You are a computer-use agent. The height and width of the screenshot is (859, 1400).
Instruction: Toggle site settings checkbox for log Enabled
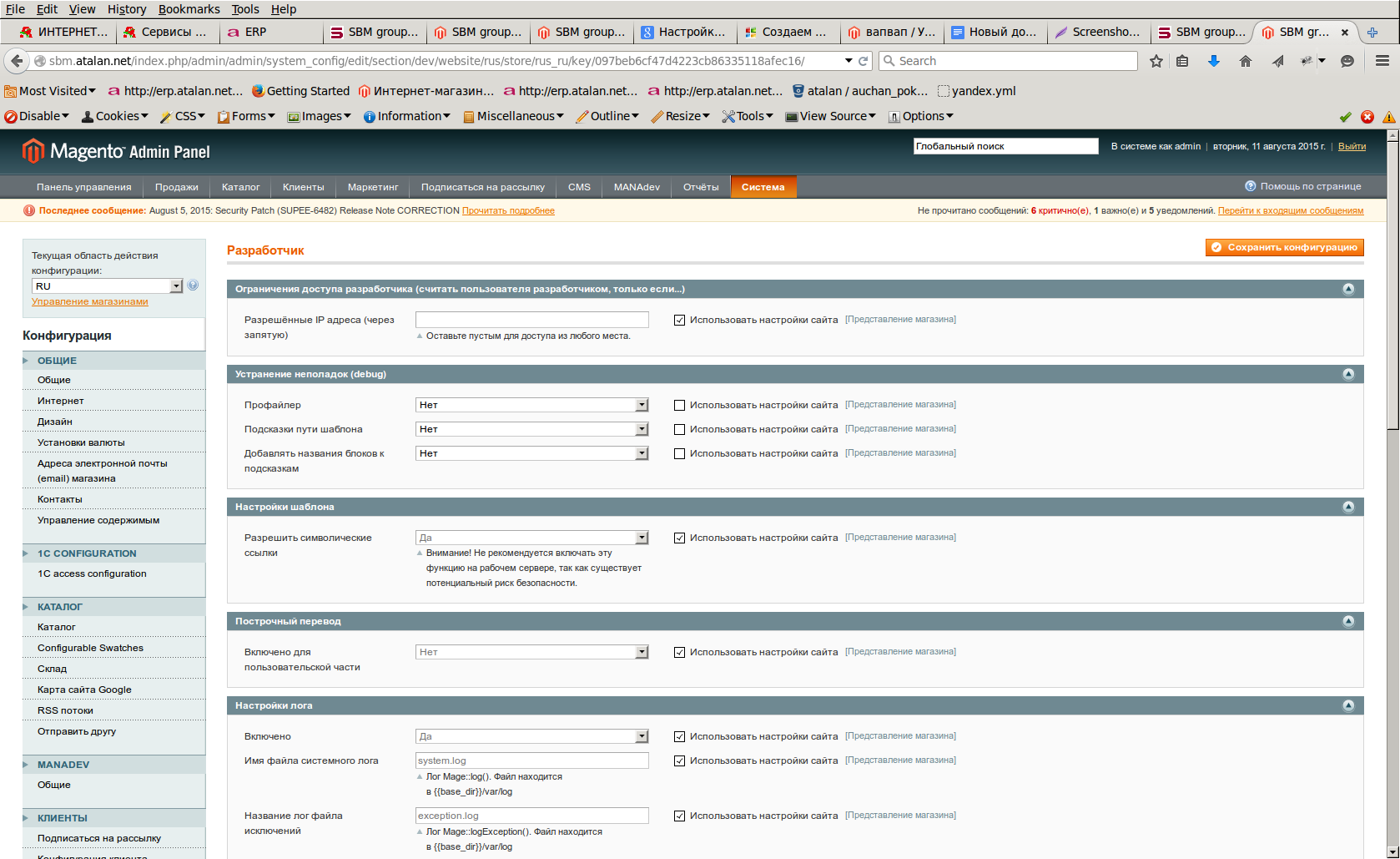[679, 736]
